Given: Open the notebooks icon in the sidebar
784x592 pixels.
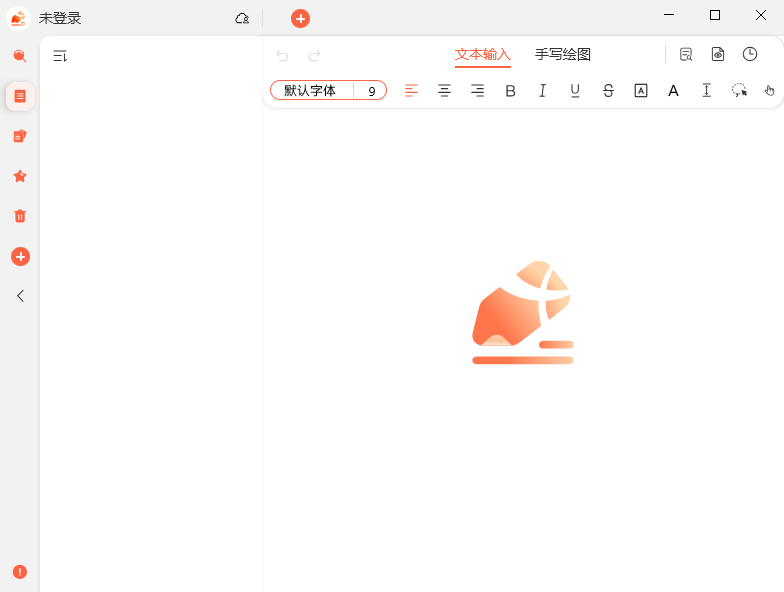Looking at the screenshot, I should coord(20,136).
